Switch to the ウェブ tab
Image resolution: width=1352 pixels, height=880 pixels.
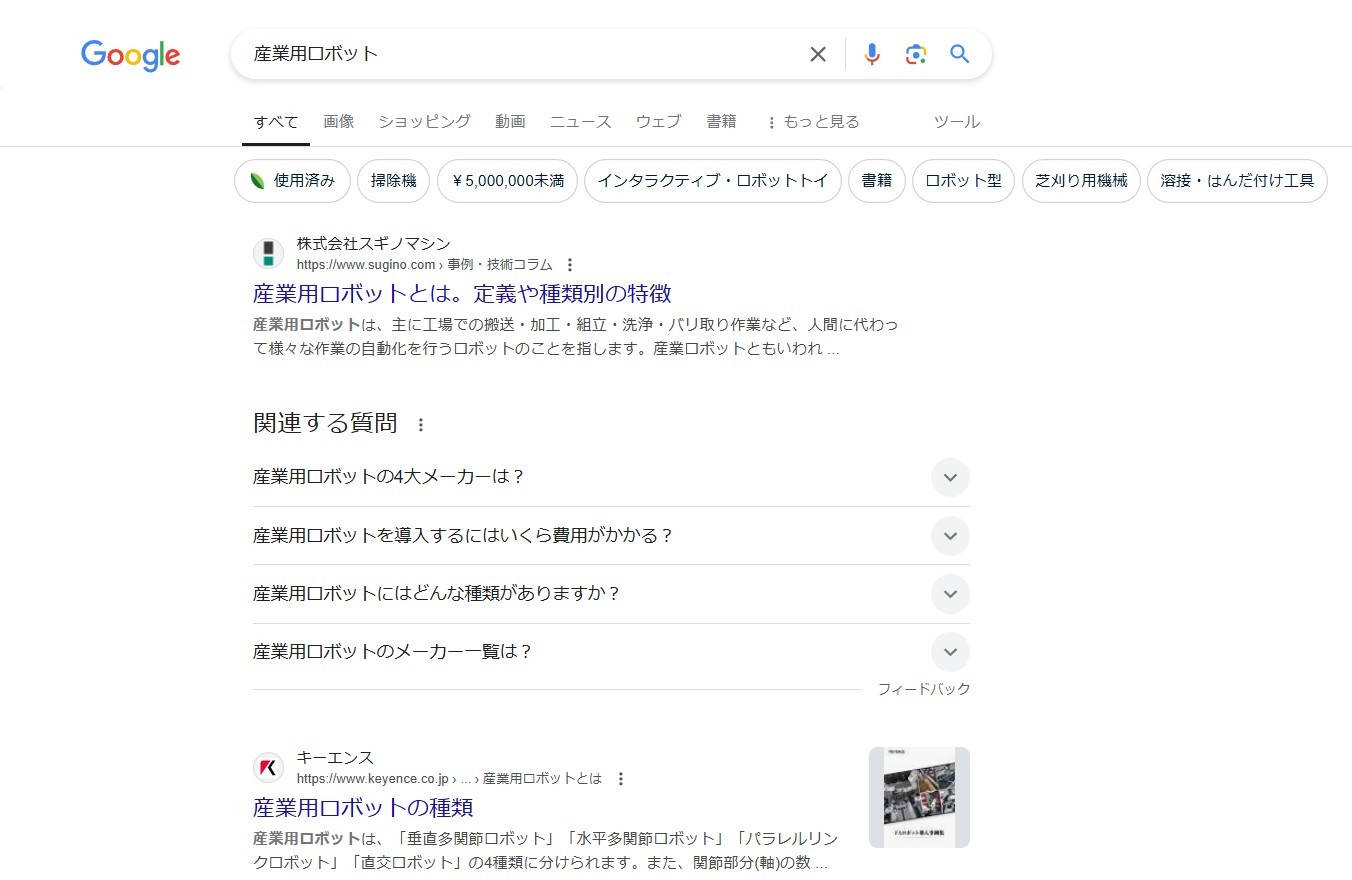coord(658,121)
